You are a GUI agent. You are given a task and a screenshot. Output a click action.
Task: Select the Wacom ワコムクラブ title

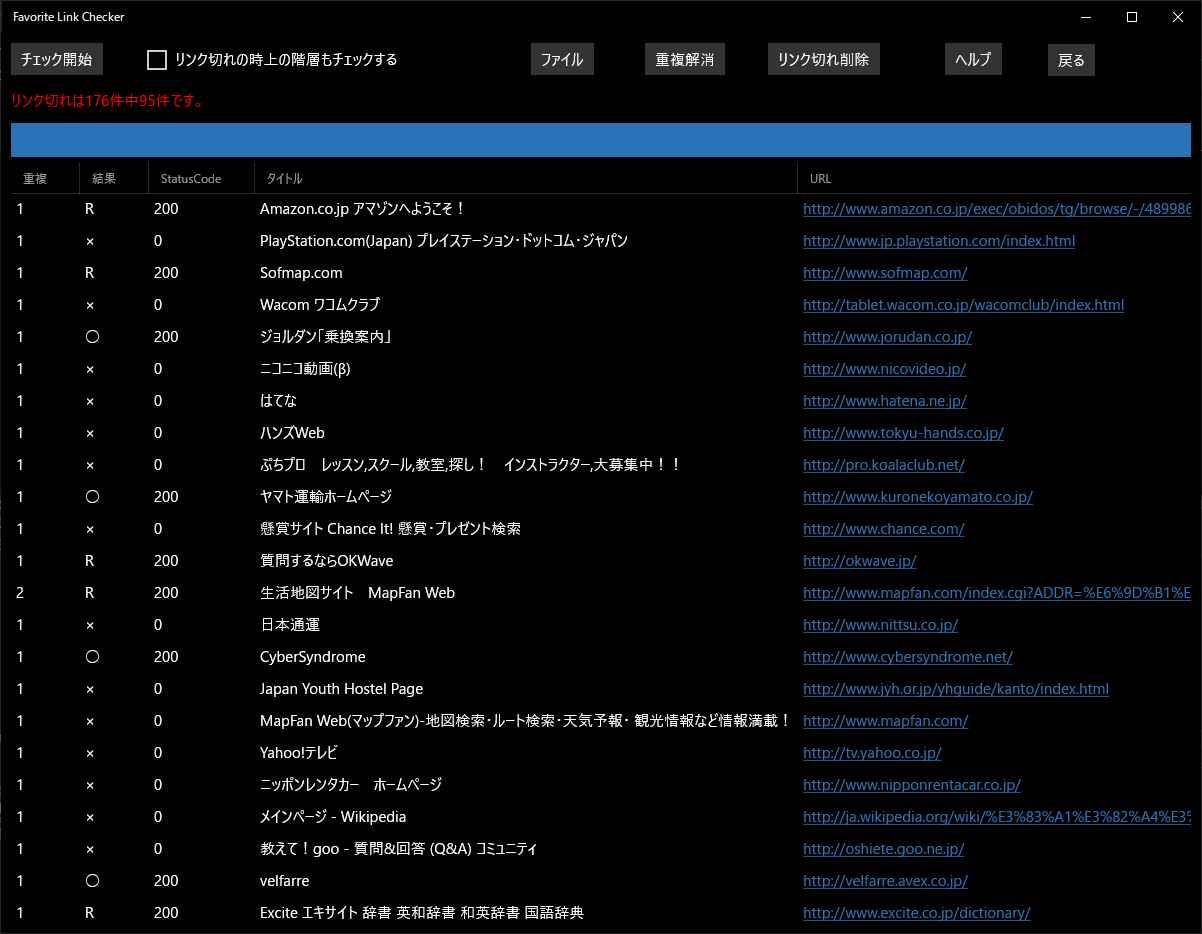(x=320, y=305)
